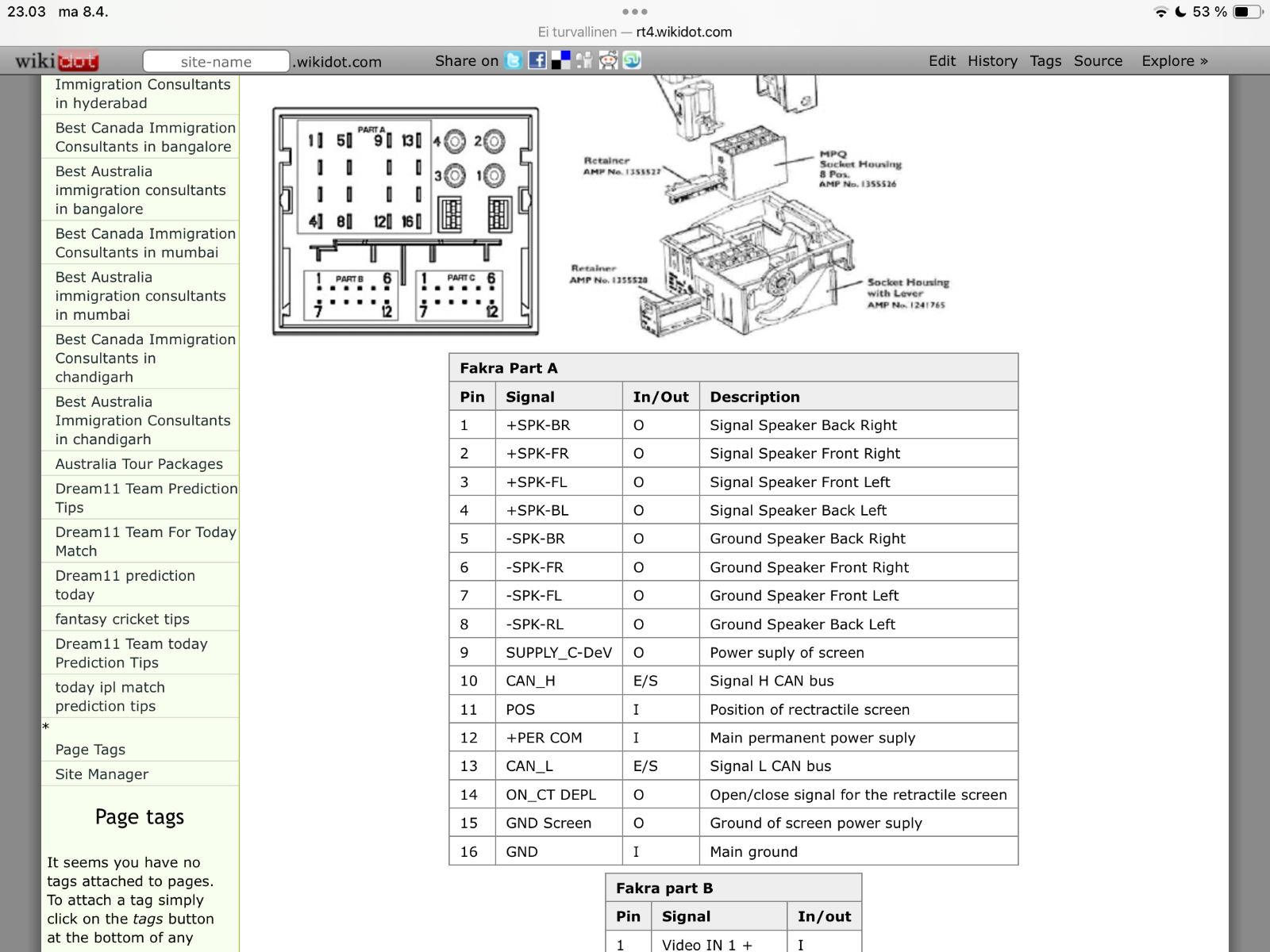Open Site Manager sidebar link
Image resolution: width=1270 pixels, height=952 pixels.
[102, 774]
